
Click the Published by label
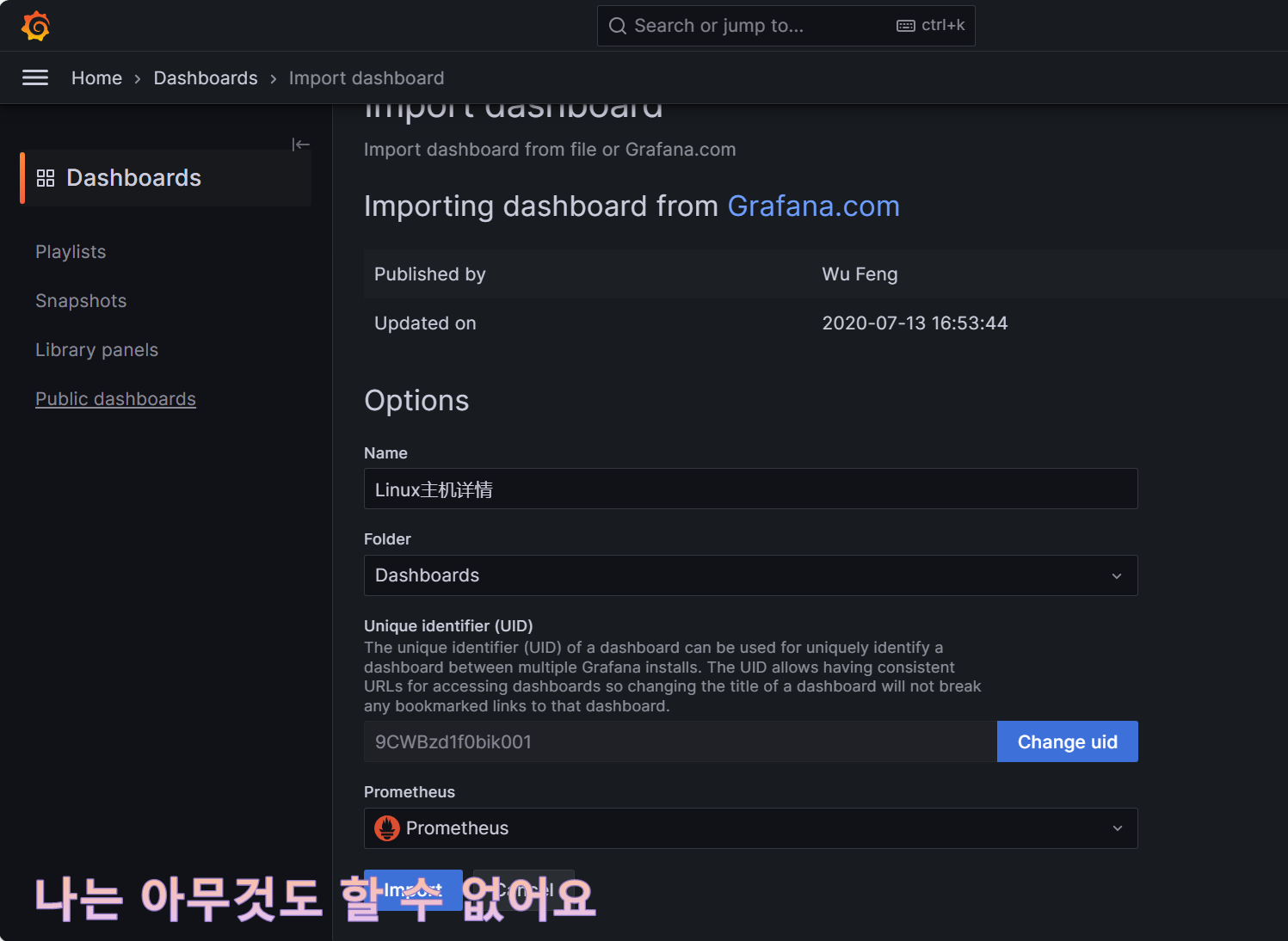429,274
